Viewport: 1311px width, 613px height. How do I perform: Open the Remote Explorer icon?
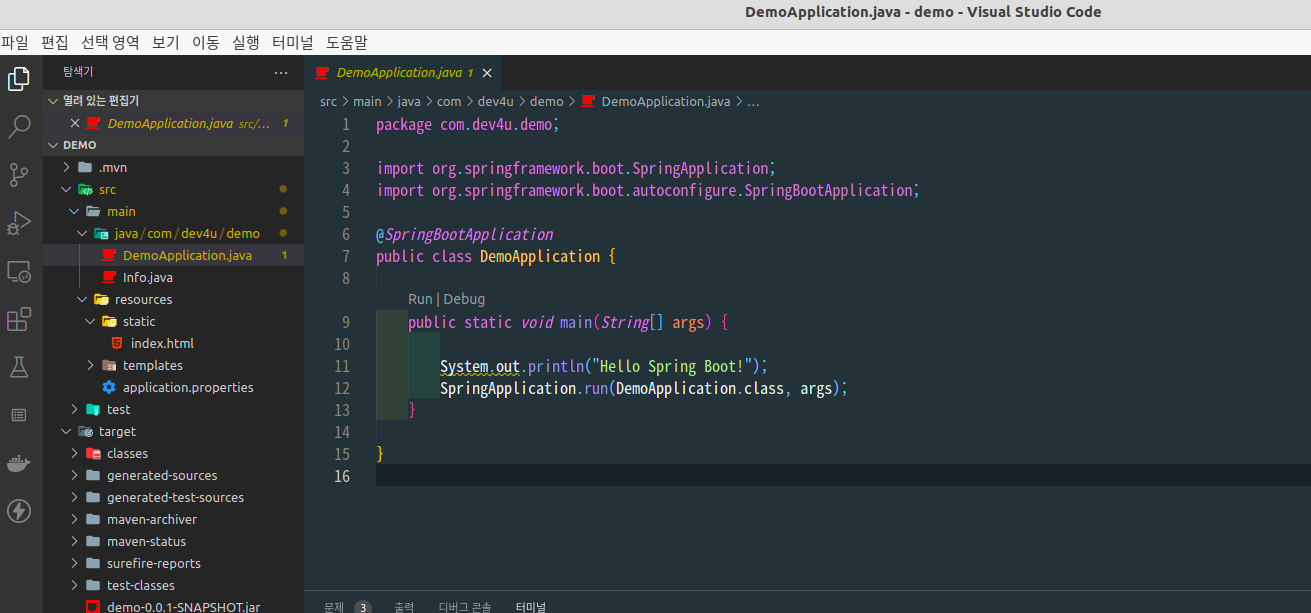pos(18,271)
